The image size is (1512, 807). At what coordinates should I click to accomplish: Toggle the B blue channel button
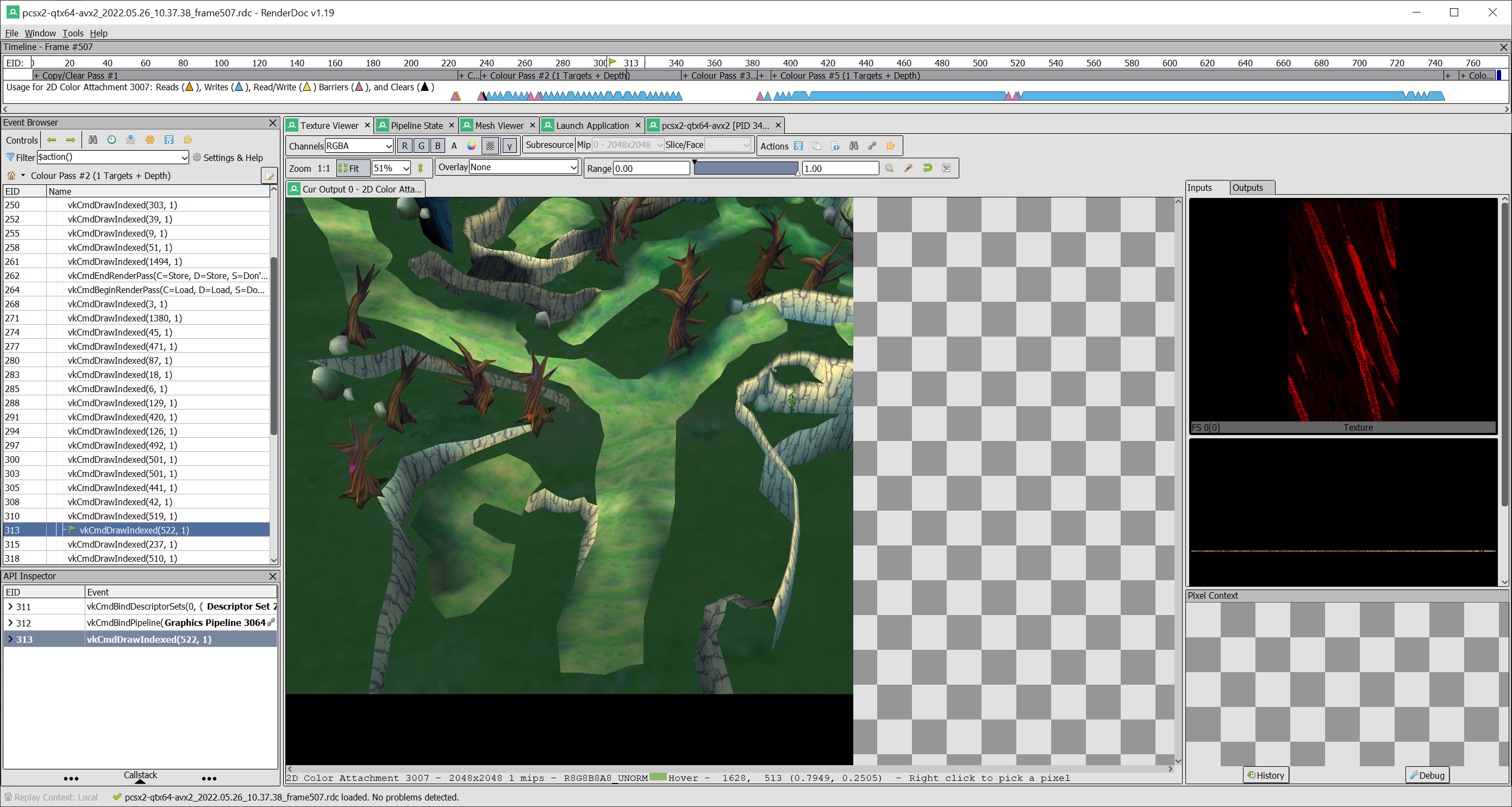[x=438, y=146]
